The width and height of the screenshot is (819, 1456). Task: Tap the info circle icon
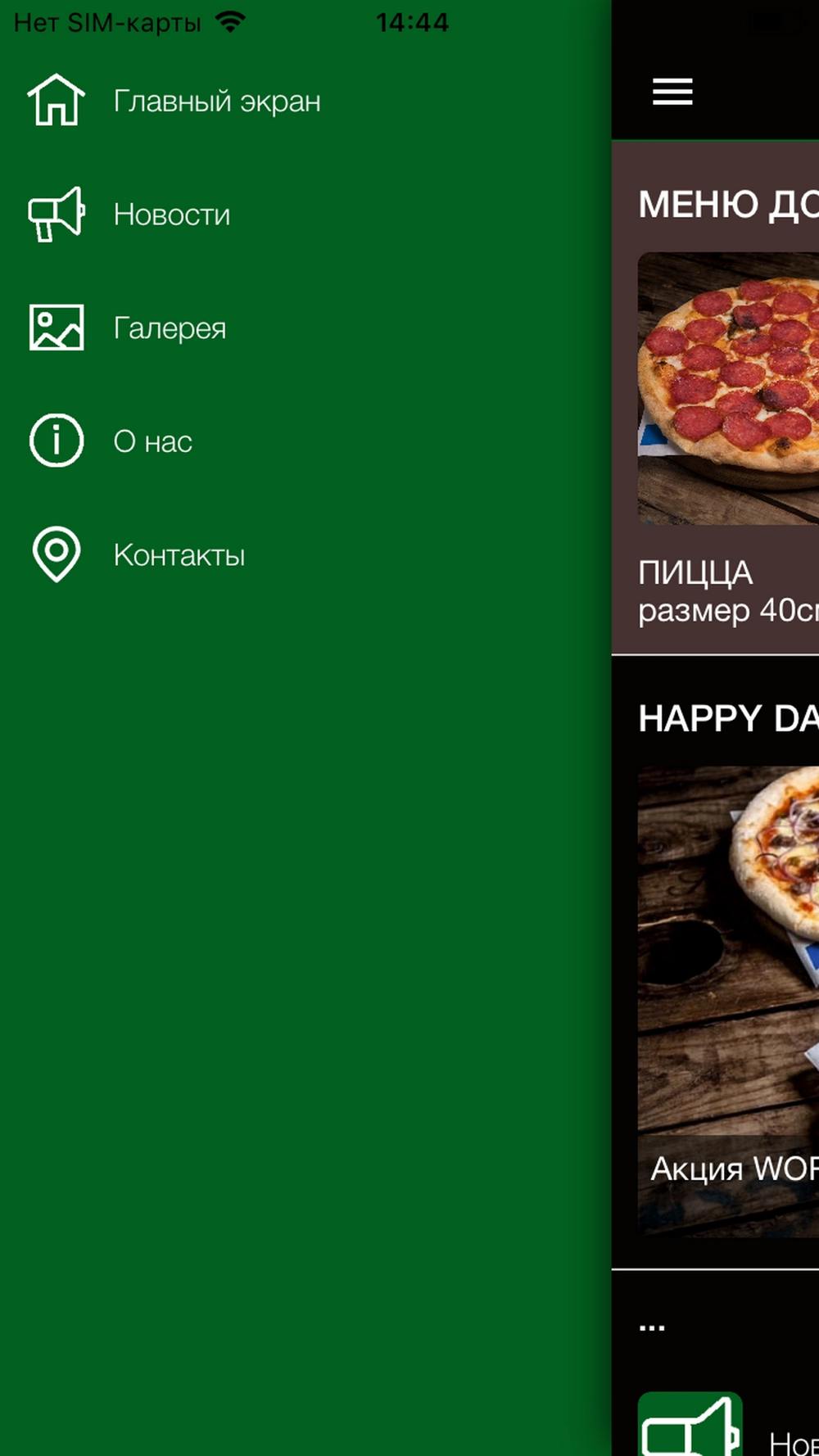click(57, 441)
